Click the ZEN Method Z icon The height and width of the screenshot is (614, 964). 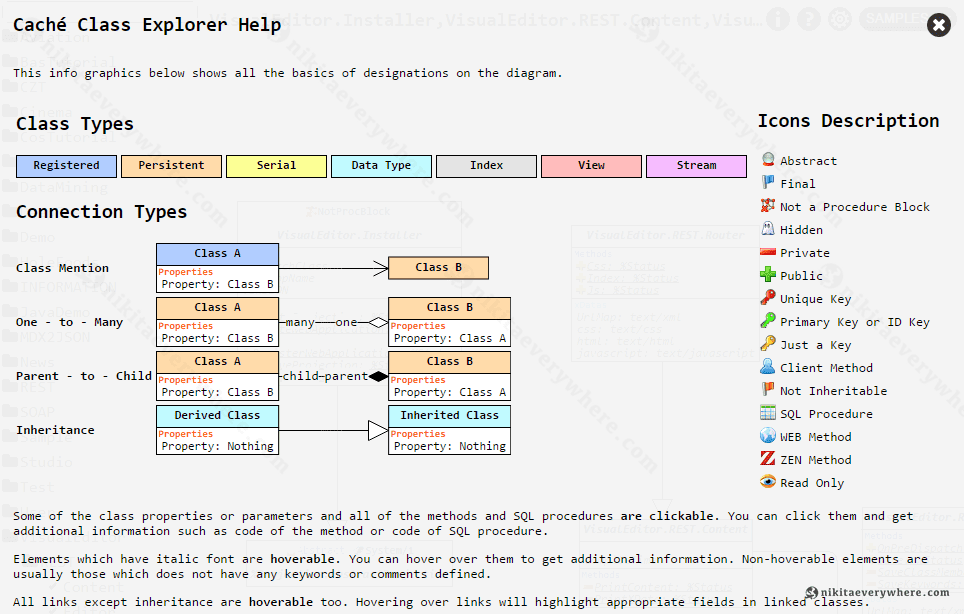[767, 459]
